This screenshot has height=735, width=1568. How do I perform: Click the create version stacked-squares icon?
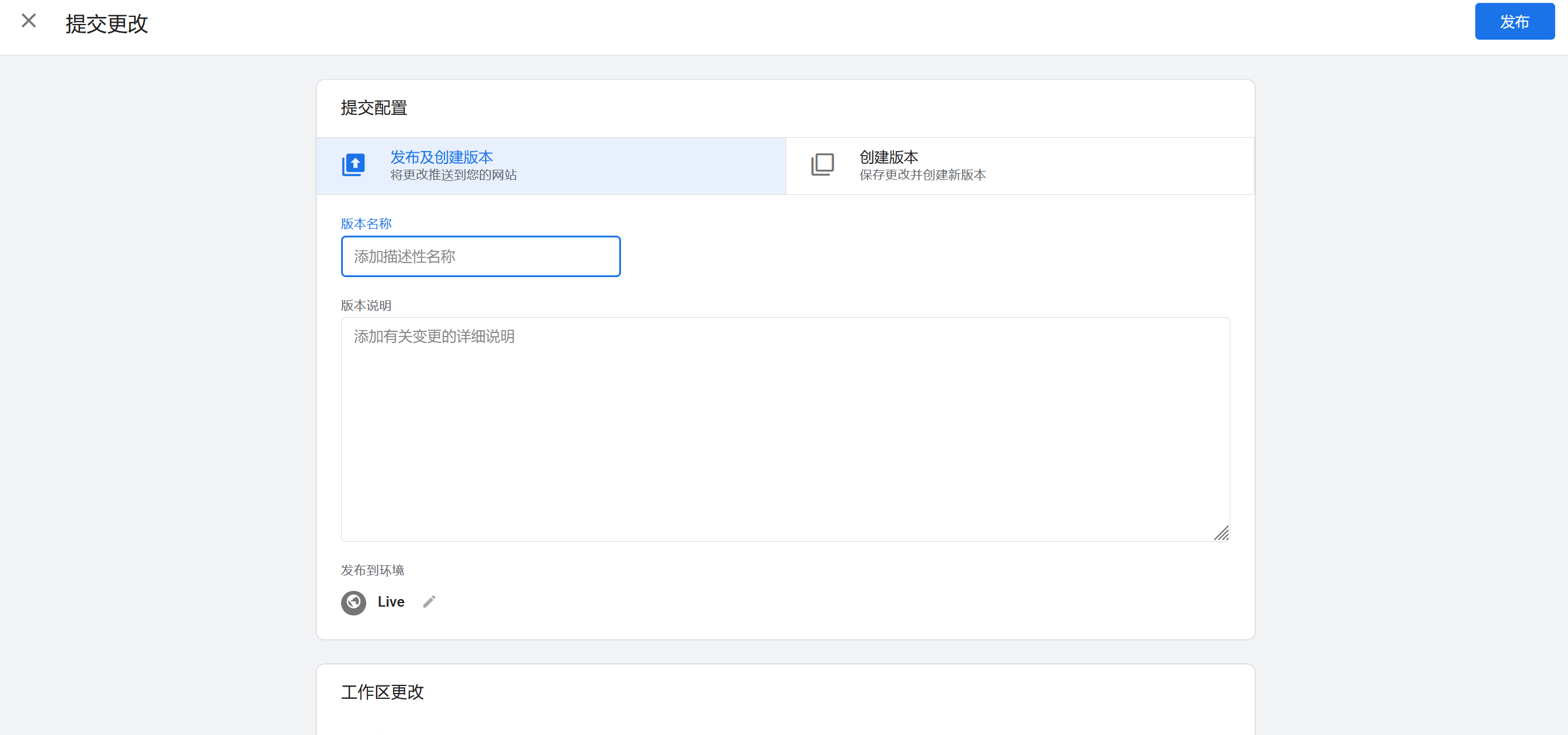point(822,165)
